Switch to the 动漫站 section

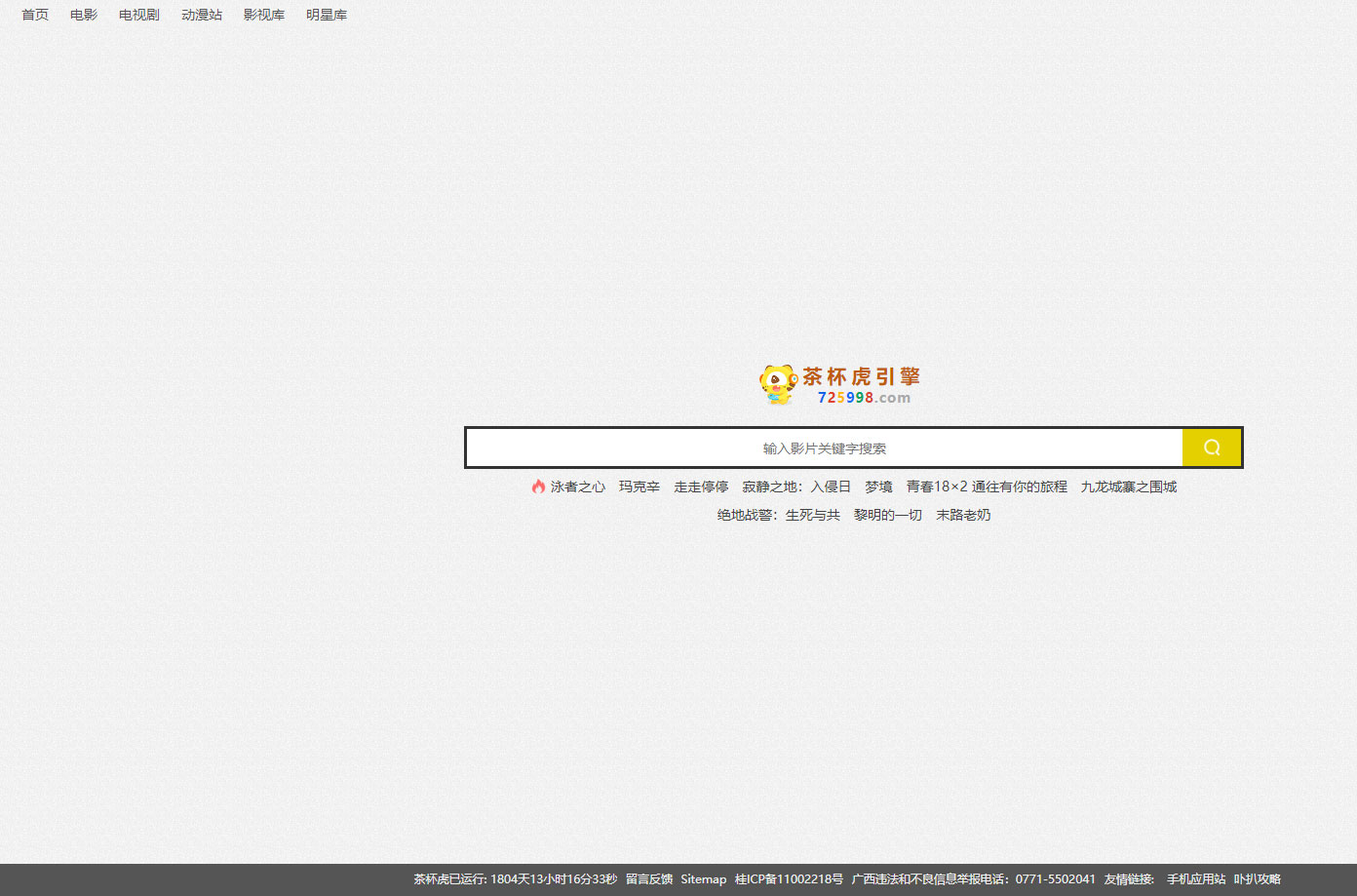pyautogui.click(x=202, y=15)
